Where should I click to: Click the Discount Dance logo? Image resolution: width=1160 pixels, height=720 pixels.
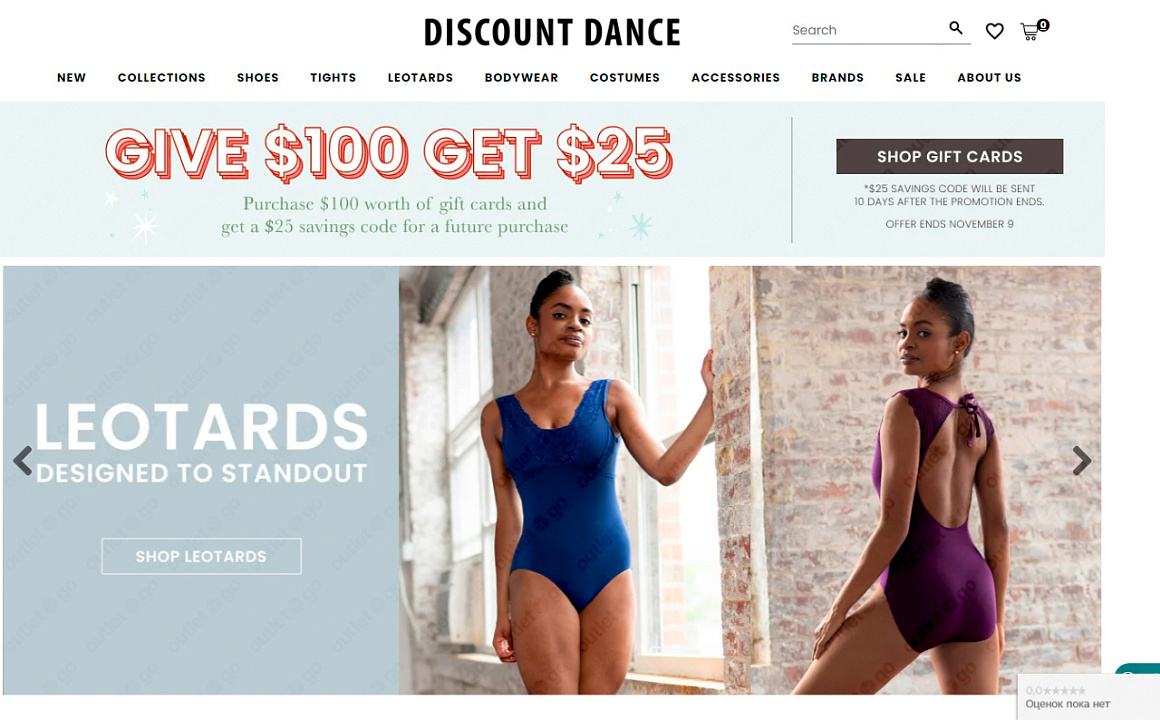click(x=552, y=33)
